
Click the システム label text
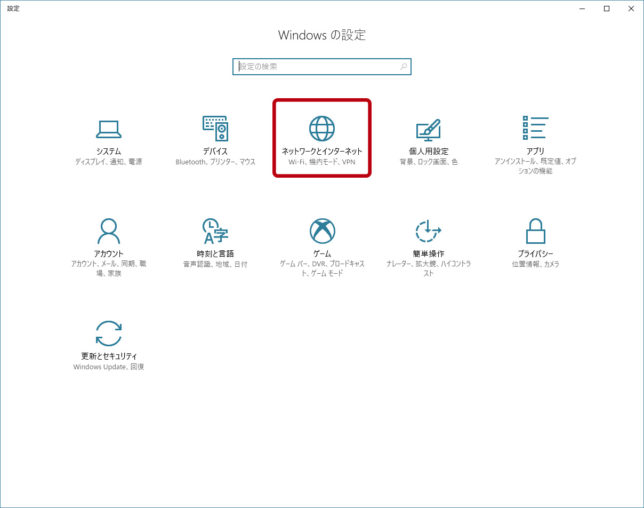coord(108,151)
